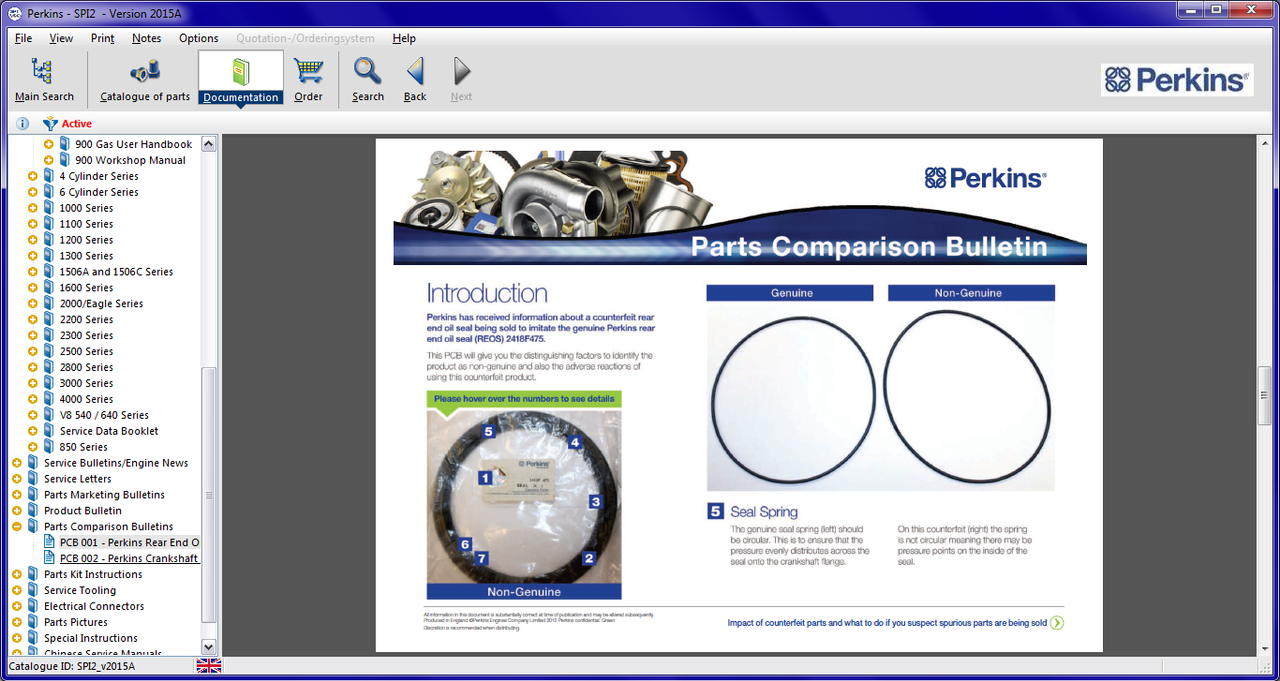Click hotspot number 4 on seal photo
This screenshot has height=681, width=1280.
pos(574,442)
